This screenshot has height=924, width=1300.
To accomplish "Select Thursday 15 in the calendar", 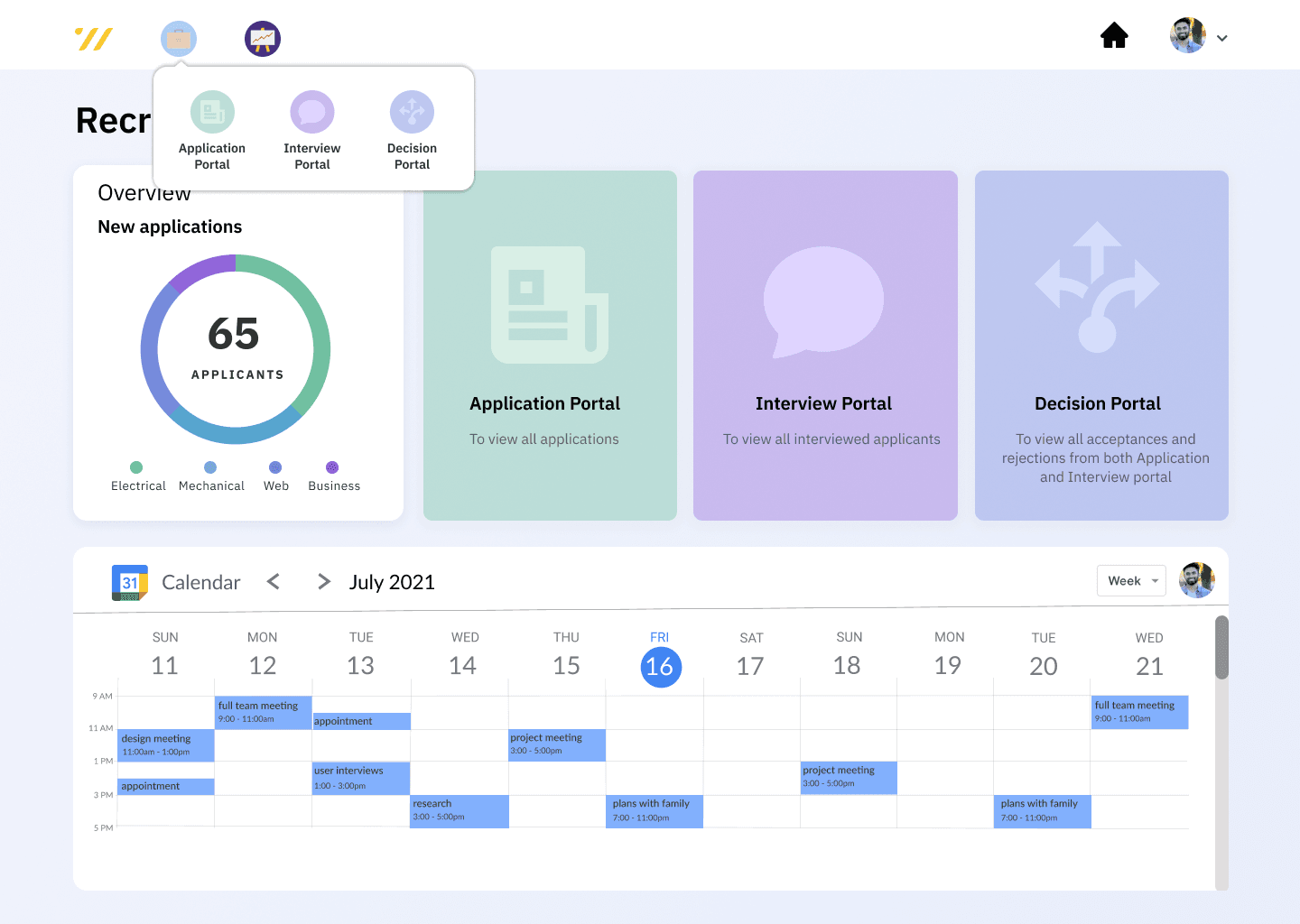I will (x=567, y=666).
